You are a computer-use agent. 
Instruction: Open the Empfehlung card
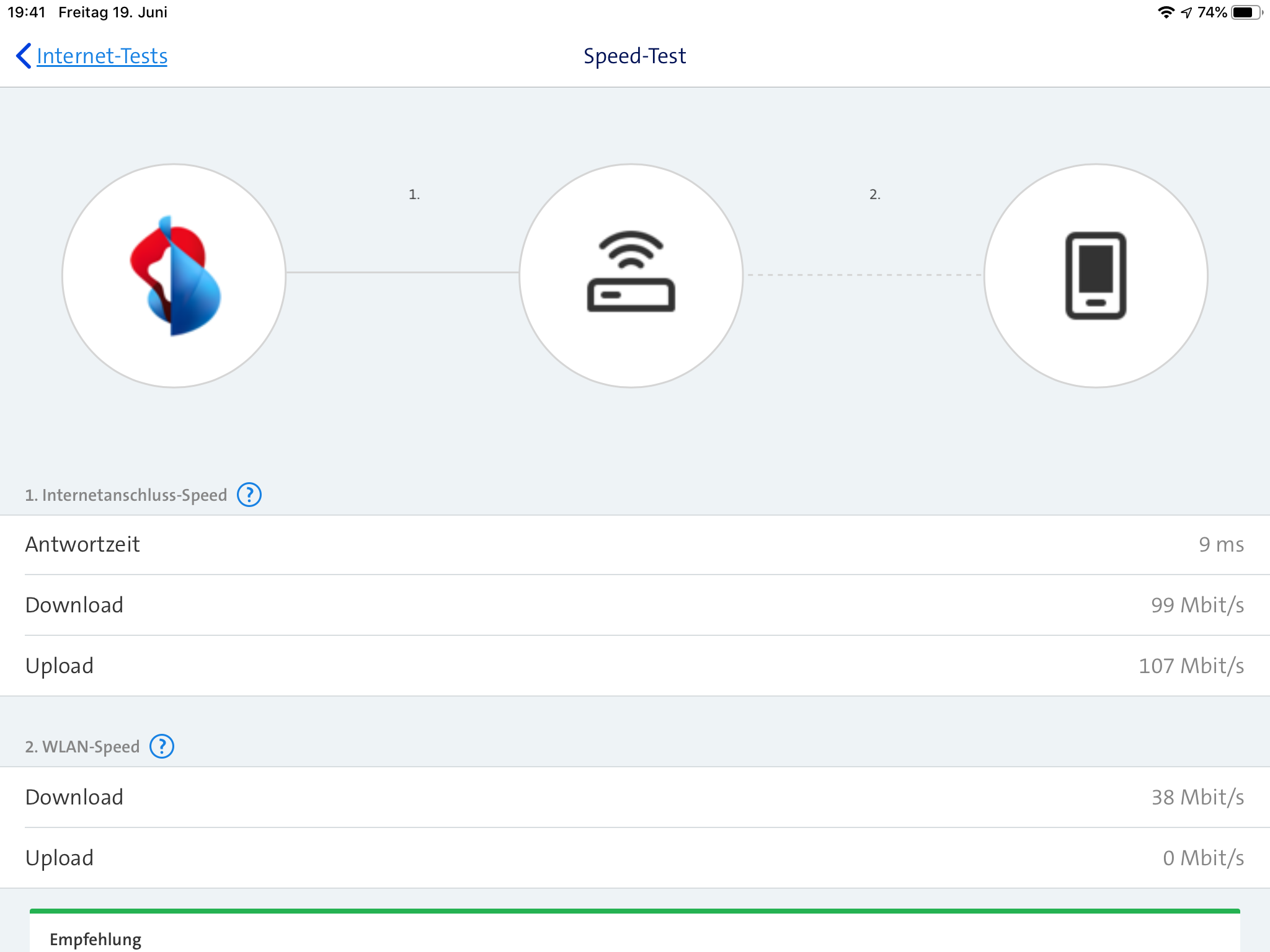(x=95, y=938)
